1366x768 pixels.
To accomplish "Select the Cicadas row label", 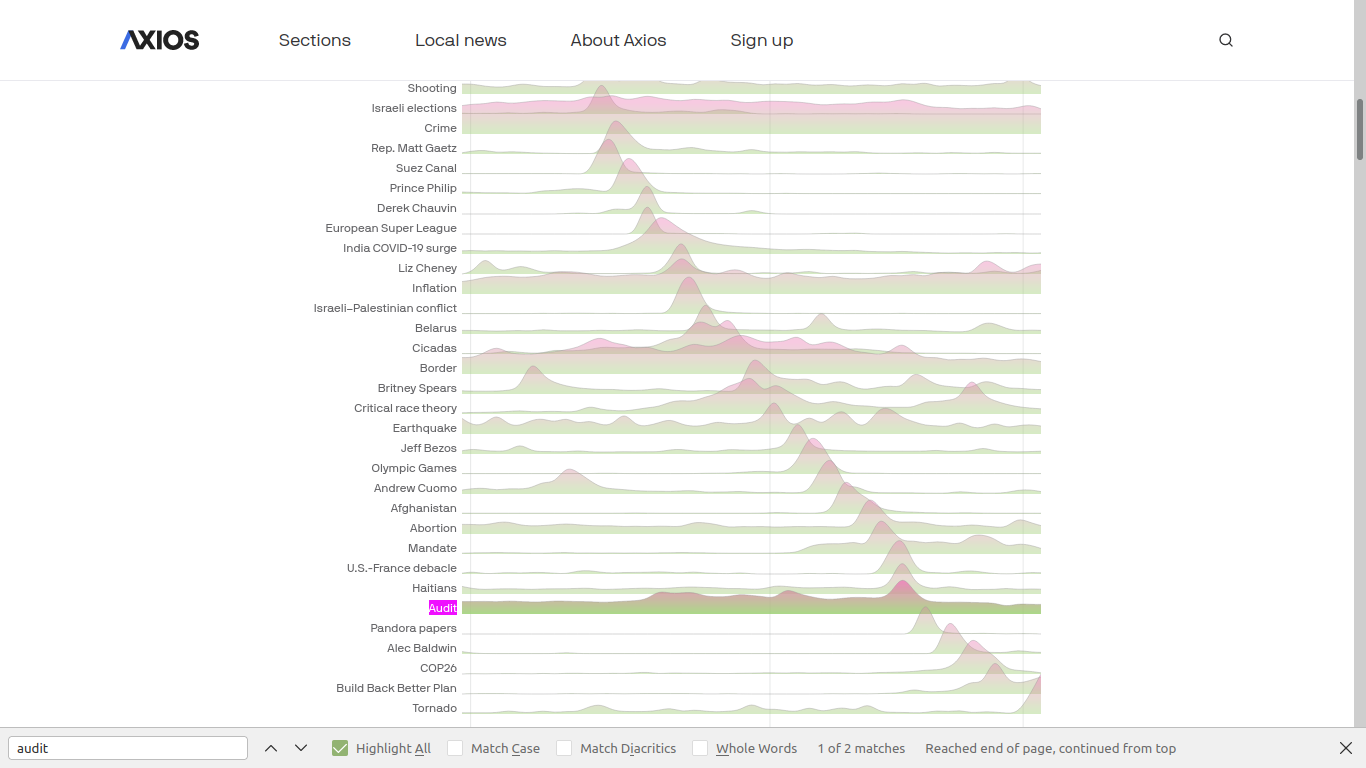I will 434,348.
